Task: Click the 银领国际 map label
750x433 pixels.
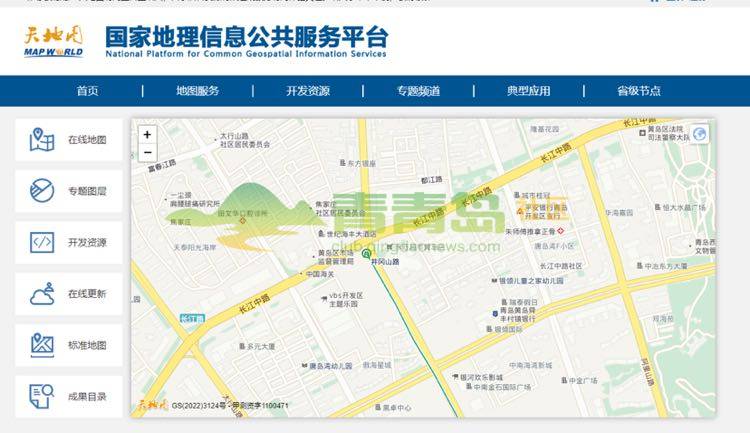Action: [x=508, y=329]
